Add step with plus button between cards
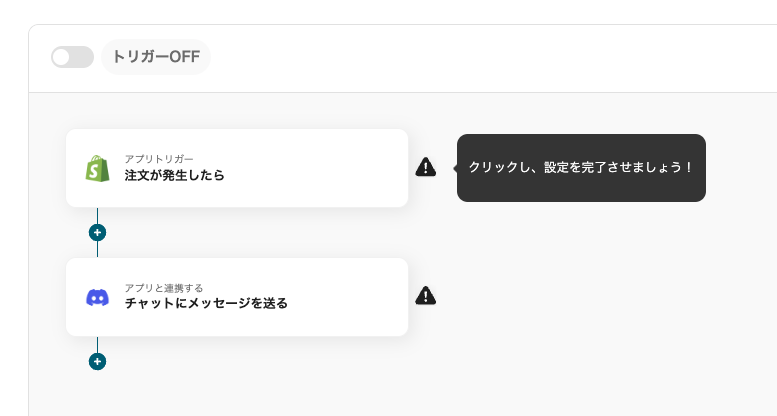The width and height of the screenshot is (777, 416). pos(97,232)
